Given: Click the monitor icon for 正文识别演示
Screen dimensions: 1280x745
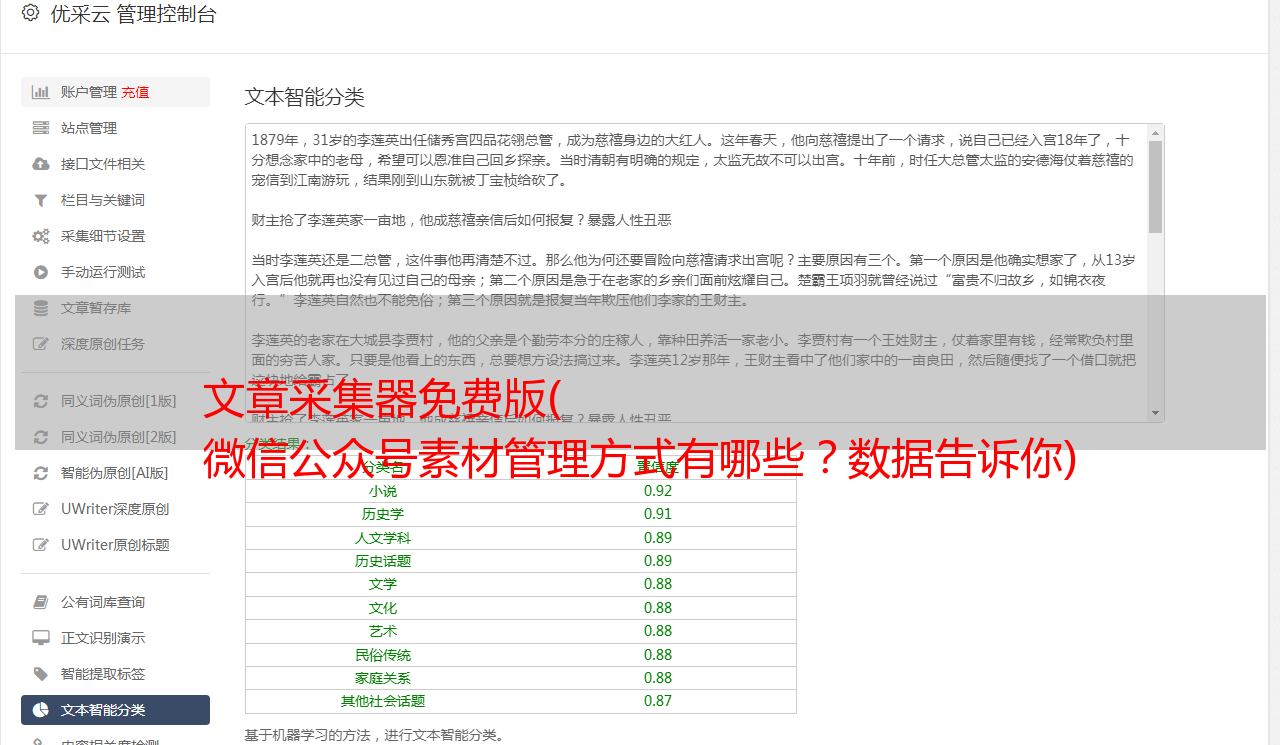Looking at the screenshot, I should (x=41, y=638).
